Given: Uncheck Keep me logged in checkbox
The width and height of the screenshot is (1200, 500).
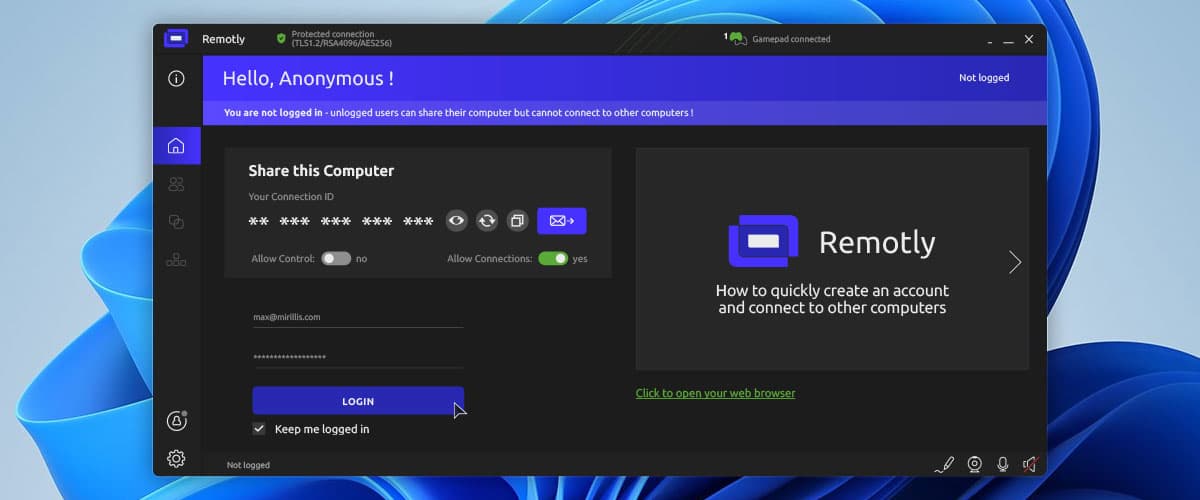Looking at the screenshot, I should tap(259, 429).
